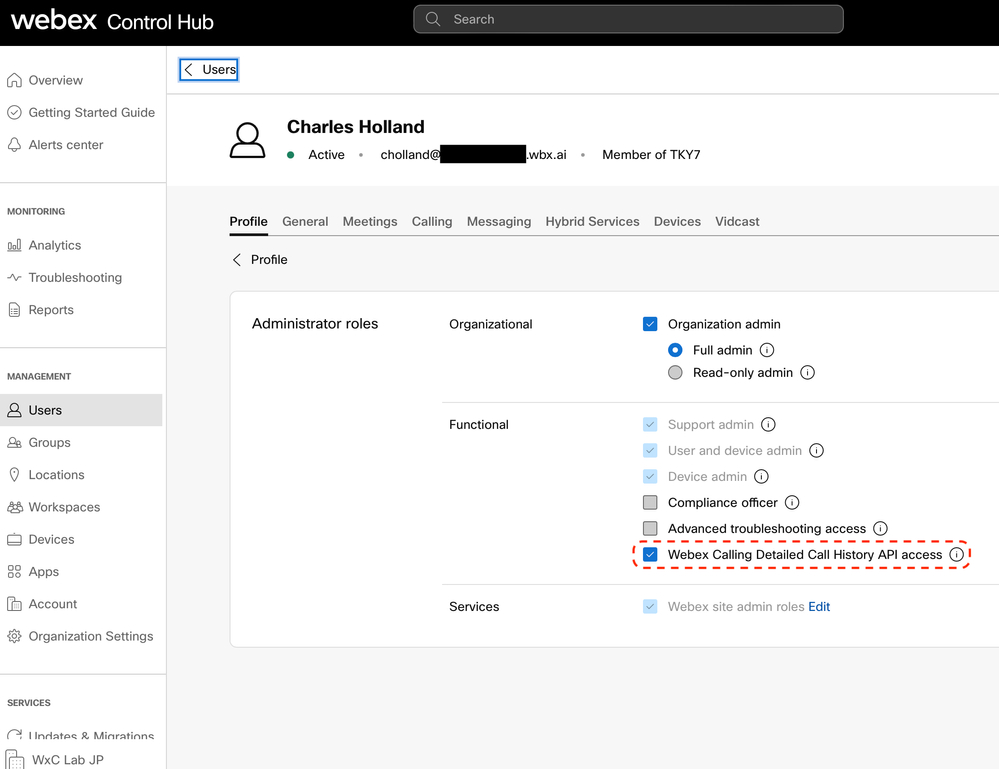Show info for Compliance officer role
This screenshot has width=999, height=769.
coord(792,503)
